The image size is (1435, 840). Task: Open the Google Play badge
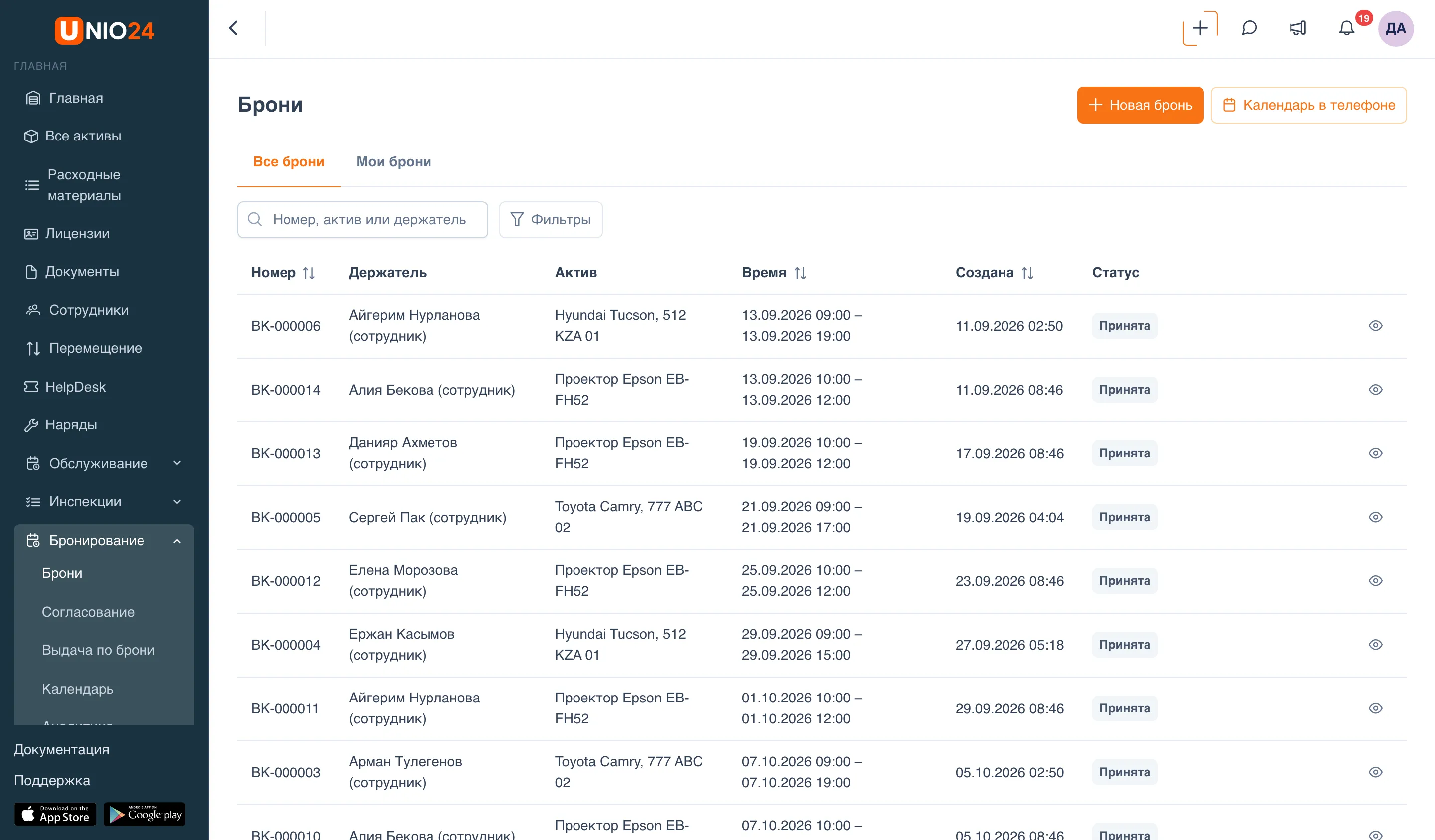[x=144, y=814]
